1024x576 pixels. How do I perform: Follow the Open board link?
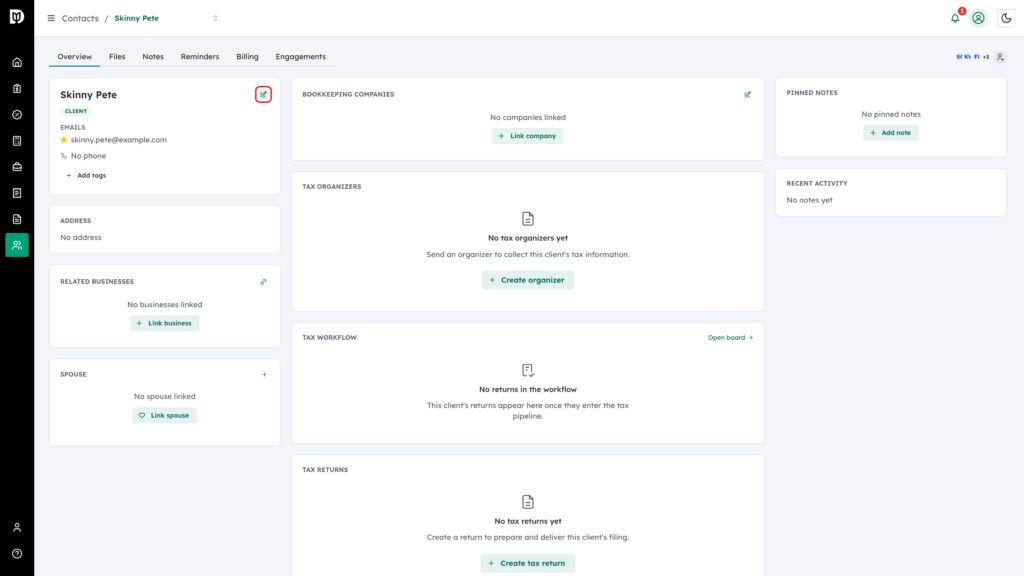point(730,338)
